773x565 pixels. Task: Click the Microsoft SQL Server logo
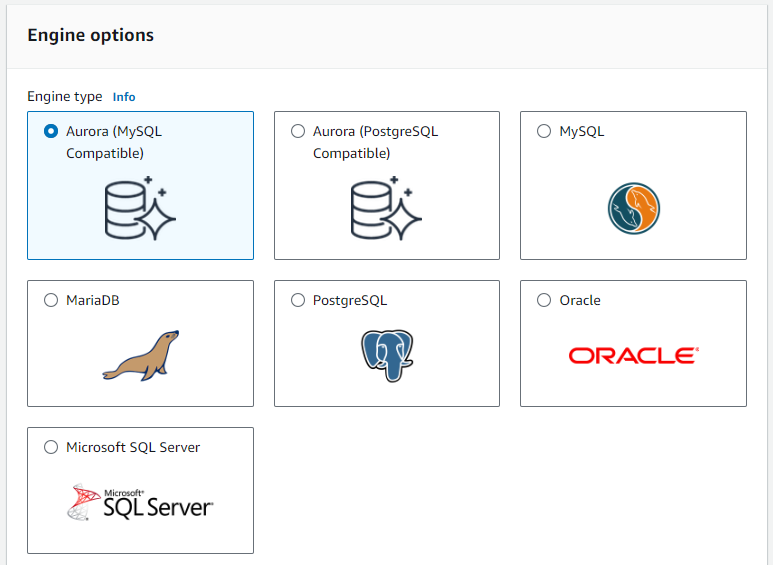point(140,502)
